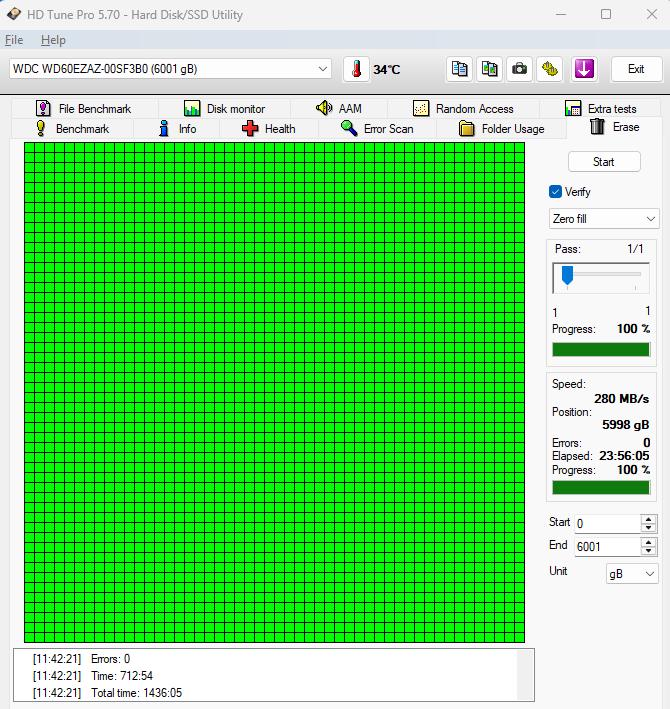Click the Pass count slider thumb

click(567, 275)
